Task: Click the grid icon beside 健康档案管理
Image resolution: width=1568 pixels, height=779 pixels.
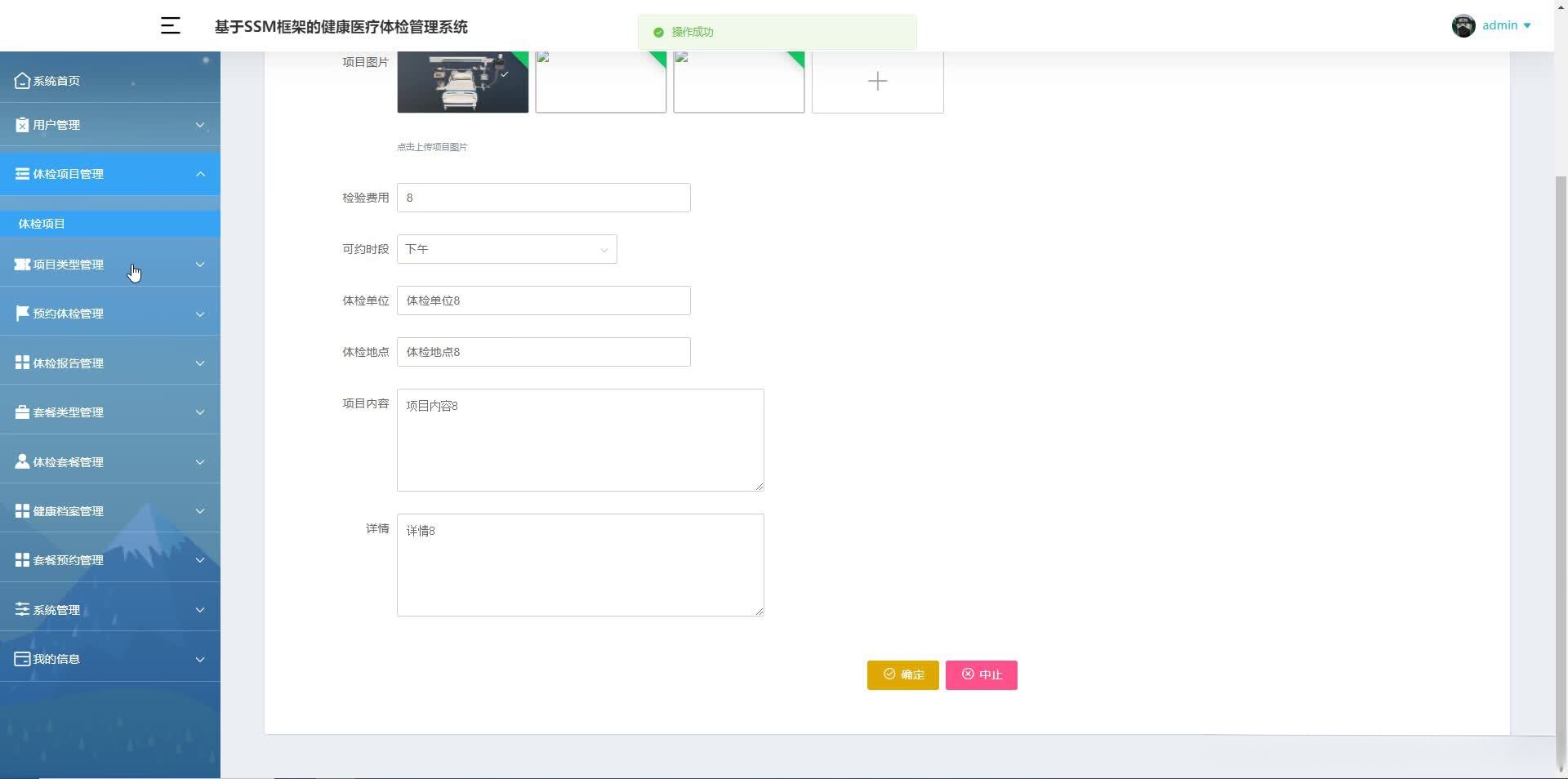Action: coord(22,511)
